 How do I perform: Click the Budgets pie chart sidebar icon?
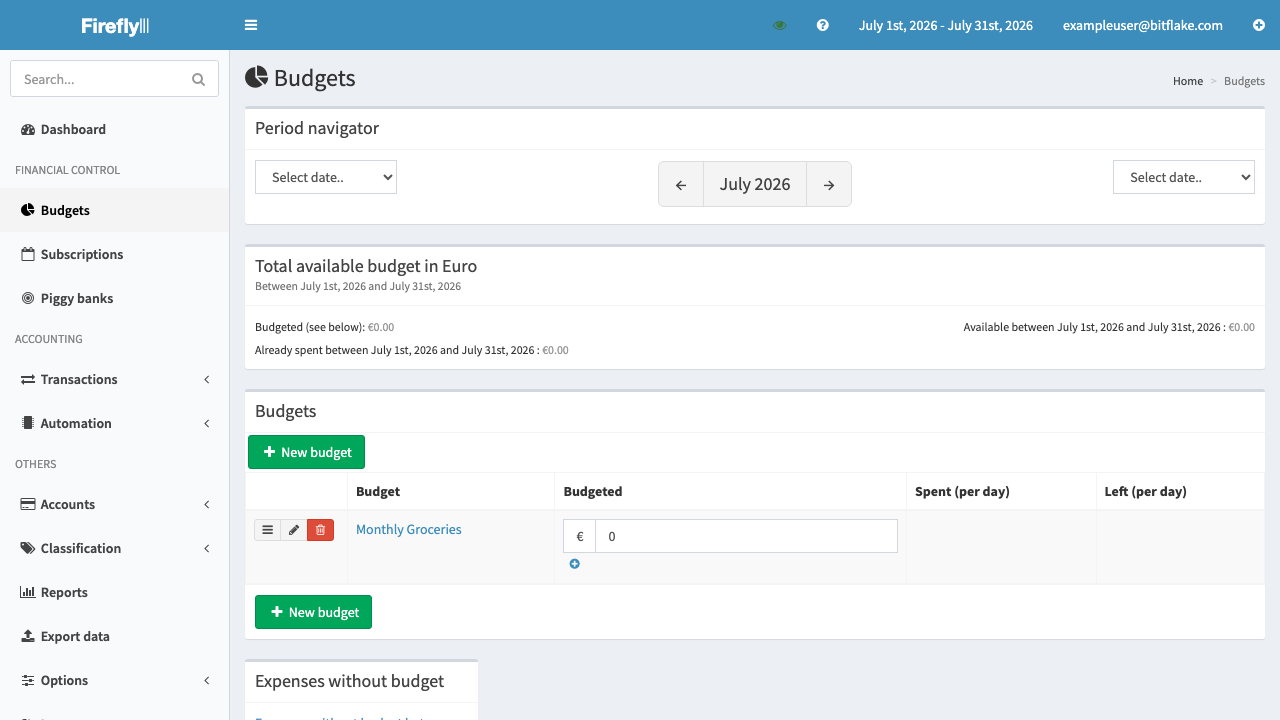28,210
